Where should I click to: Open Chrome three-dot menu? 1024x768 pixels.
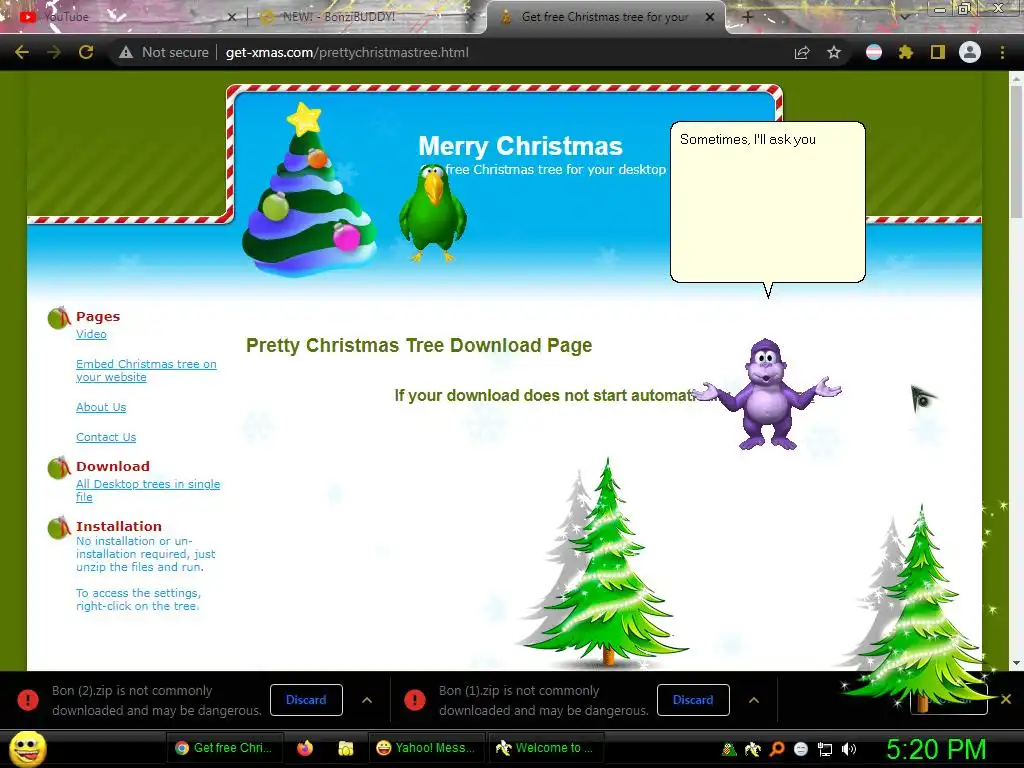point(1002,52)
